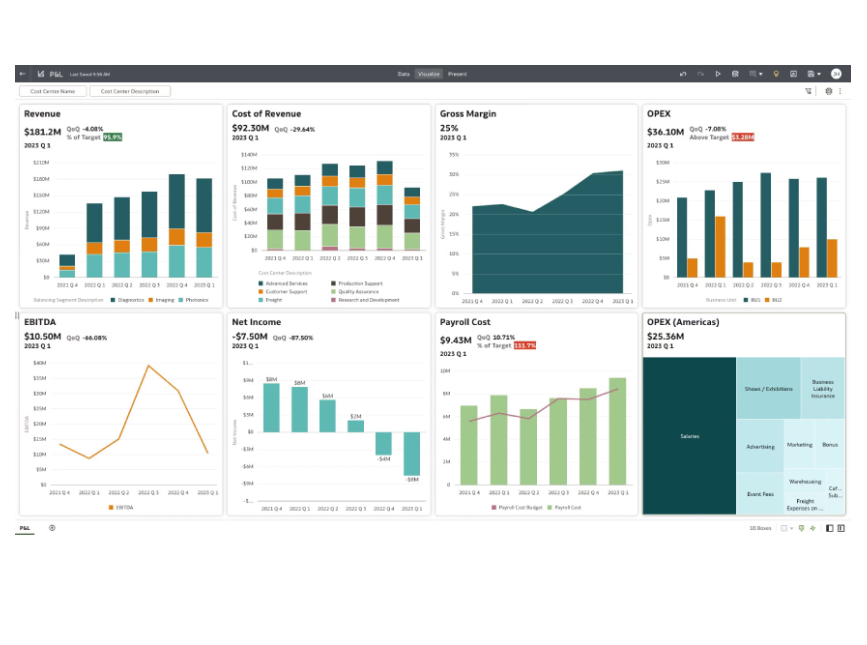867x645 pixels.
Task: Click the Salaries tile in treemap
Action: click(x=690, y=436)
